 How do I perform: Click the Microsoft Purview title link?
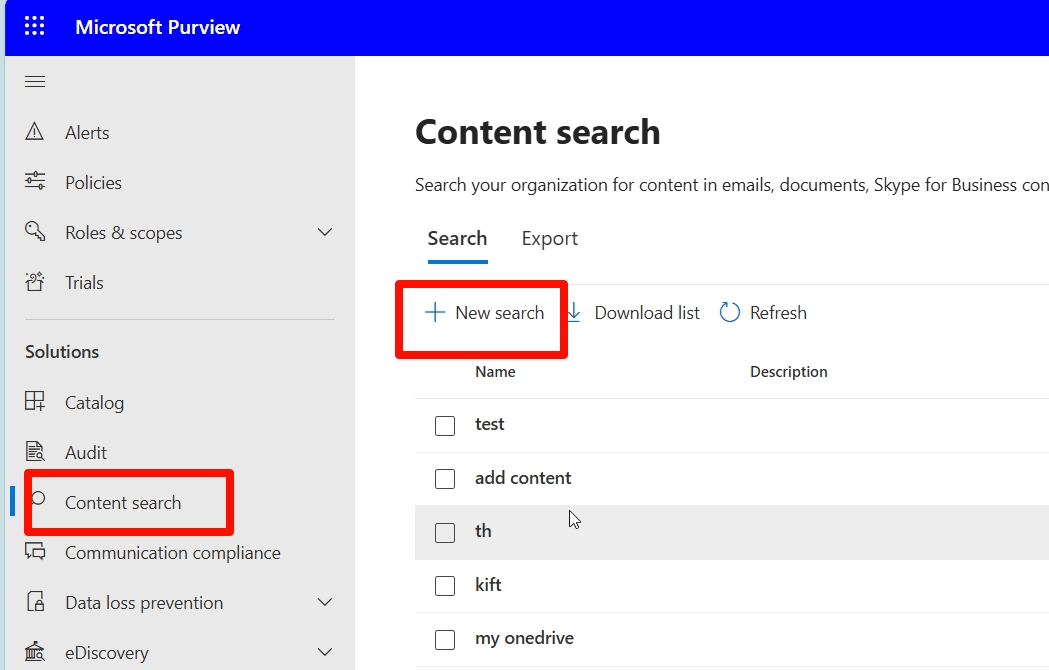(x=157, y=27)
